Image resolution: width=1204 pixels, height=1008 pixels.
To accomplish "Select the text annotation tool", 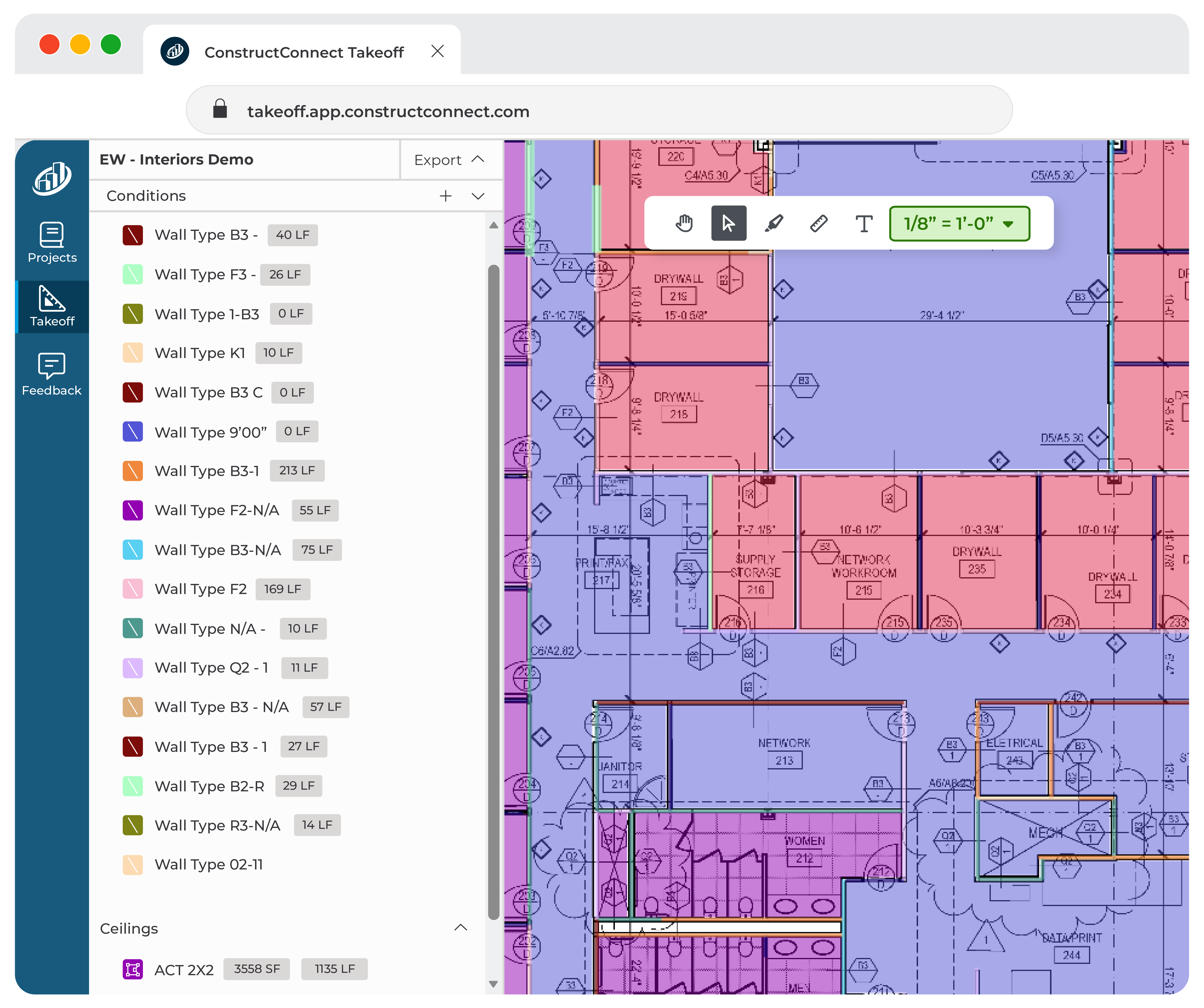I will click(x=864, y=223).
